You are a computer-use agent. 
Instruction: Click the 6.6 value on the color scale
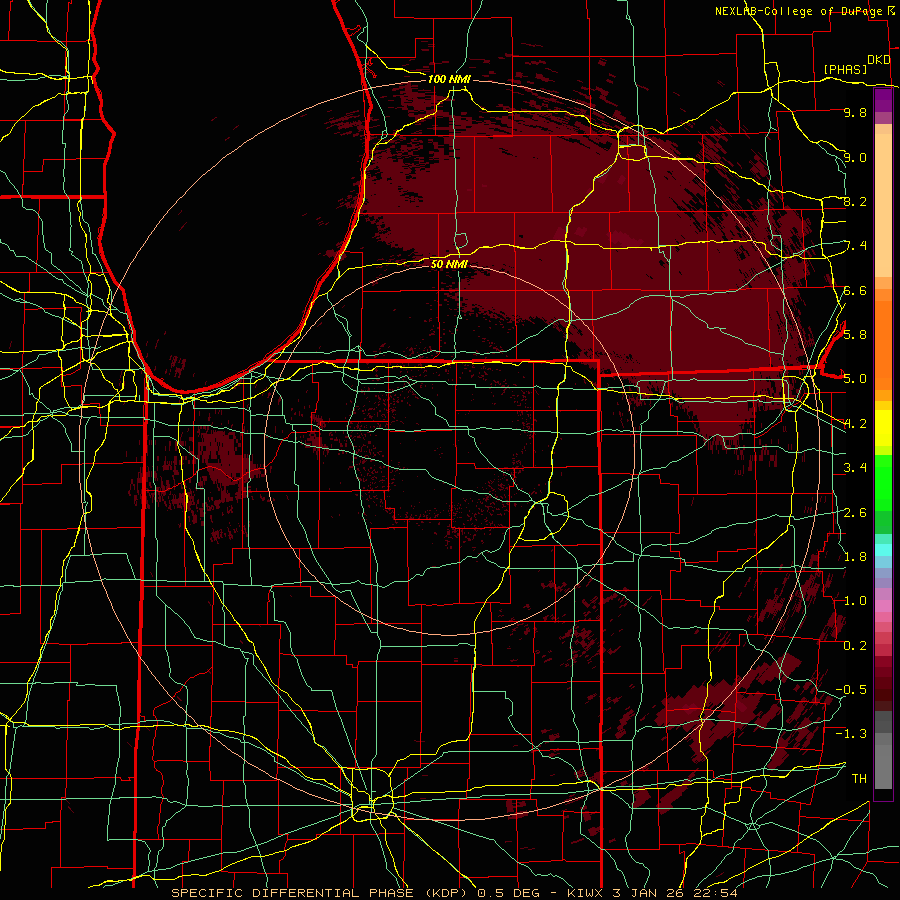tap(855, 290)
